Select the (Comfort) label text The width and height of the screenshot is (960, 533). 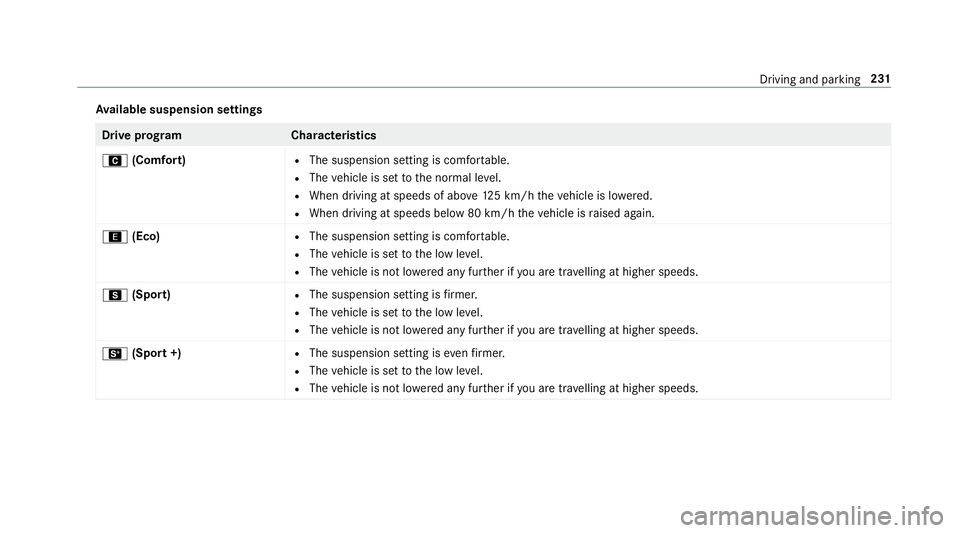pos(159,160)
